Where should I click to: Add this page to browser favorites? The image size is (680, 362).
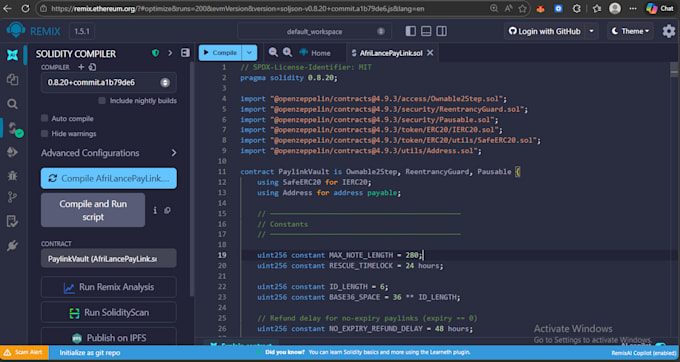[523, 8]
